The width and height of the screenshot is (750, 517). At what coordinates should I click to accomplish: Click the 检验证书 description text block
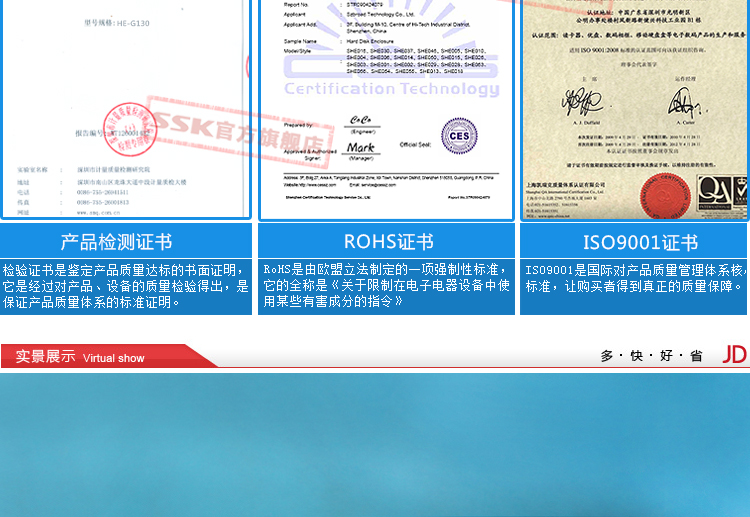click(125, 285)
